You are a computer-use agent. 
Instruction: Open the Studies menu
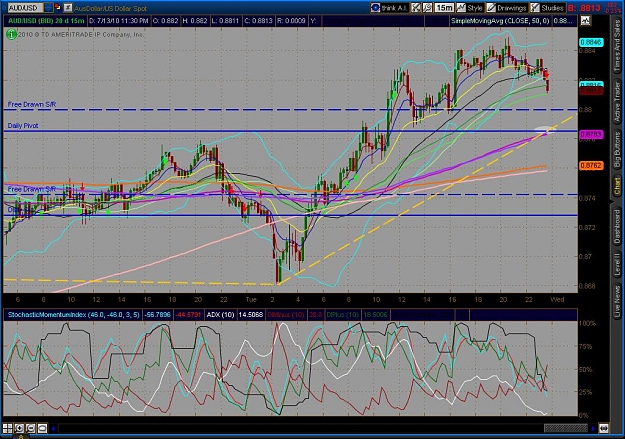coord(547,8)
